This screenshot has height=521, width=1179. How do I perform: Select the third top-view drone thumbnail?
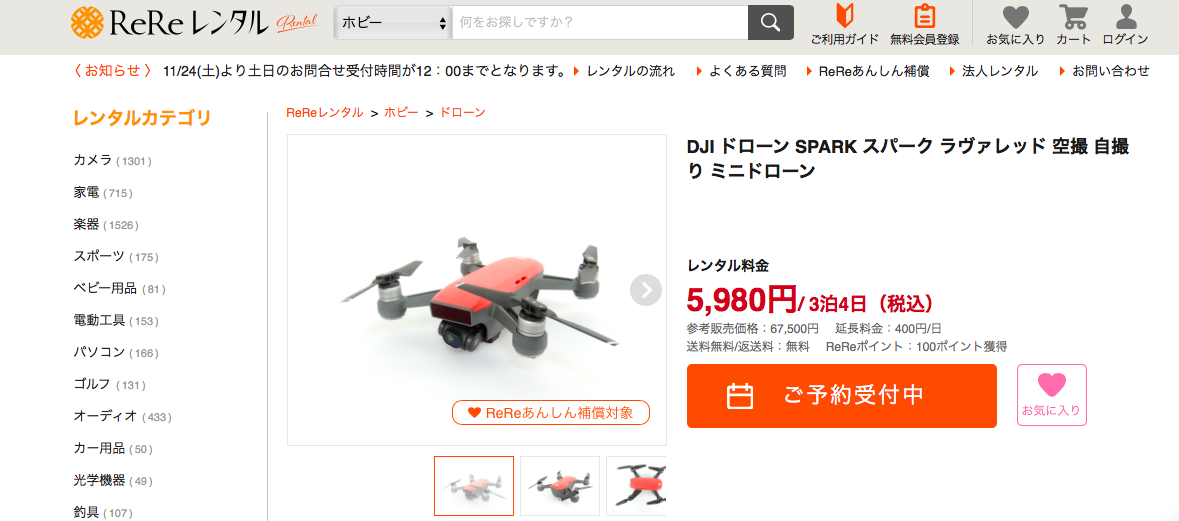point(636,486)
